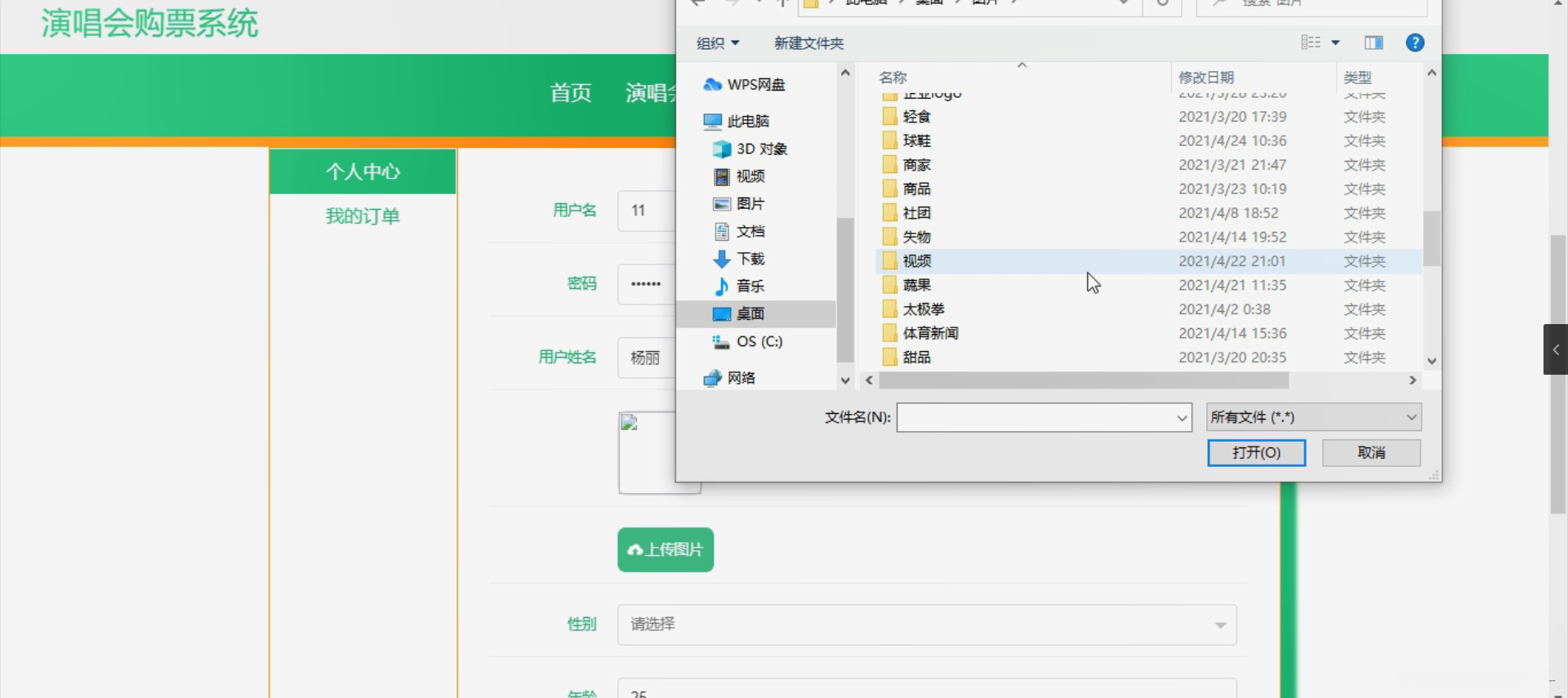Click the 下载 download arrow icon

pyautogui.click(x=722, y=259)
